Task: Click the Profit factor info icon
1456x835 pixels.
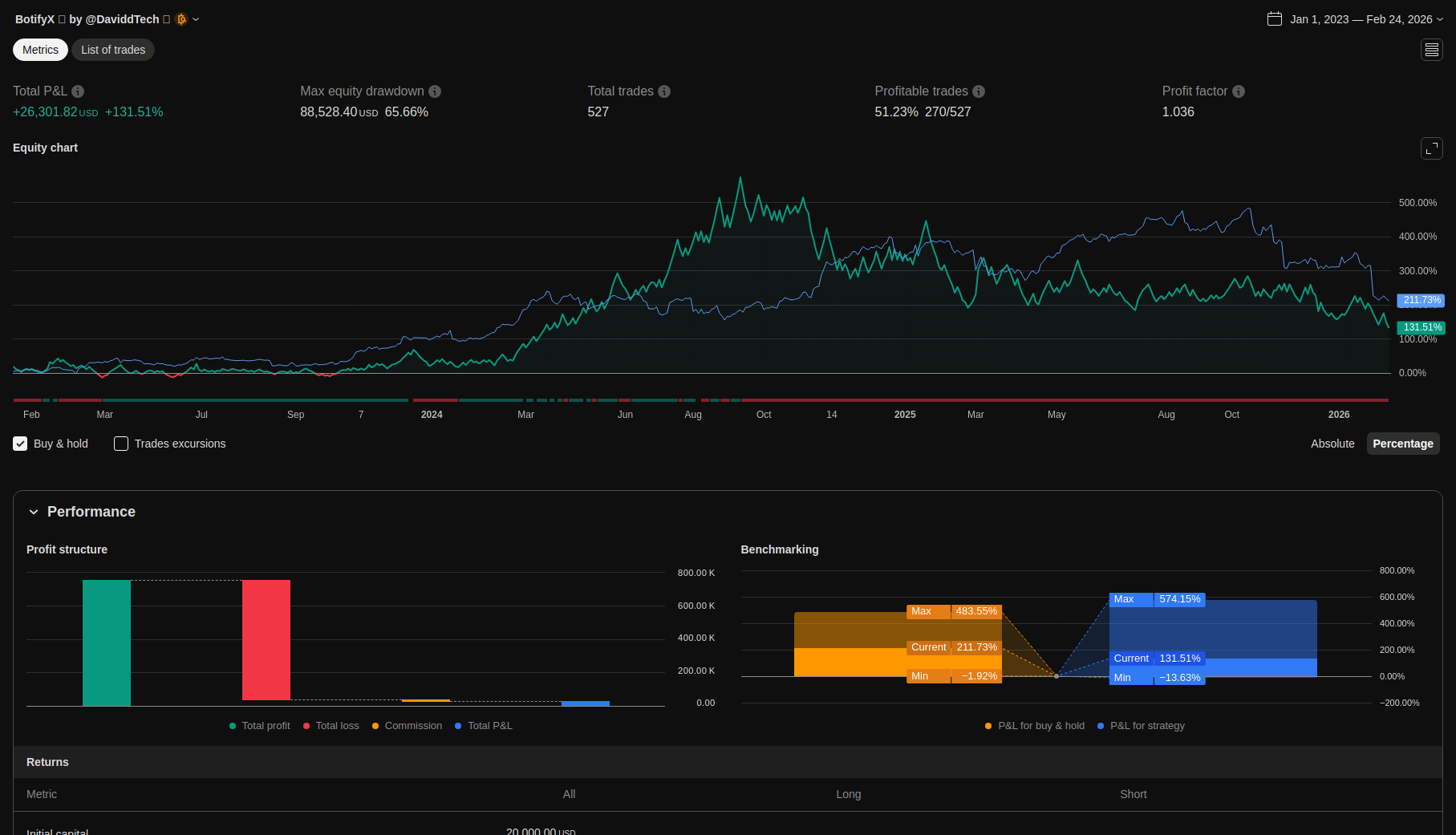Action: tap(1239, 91)
